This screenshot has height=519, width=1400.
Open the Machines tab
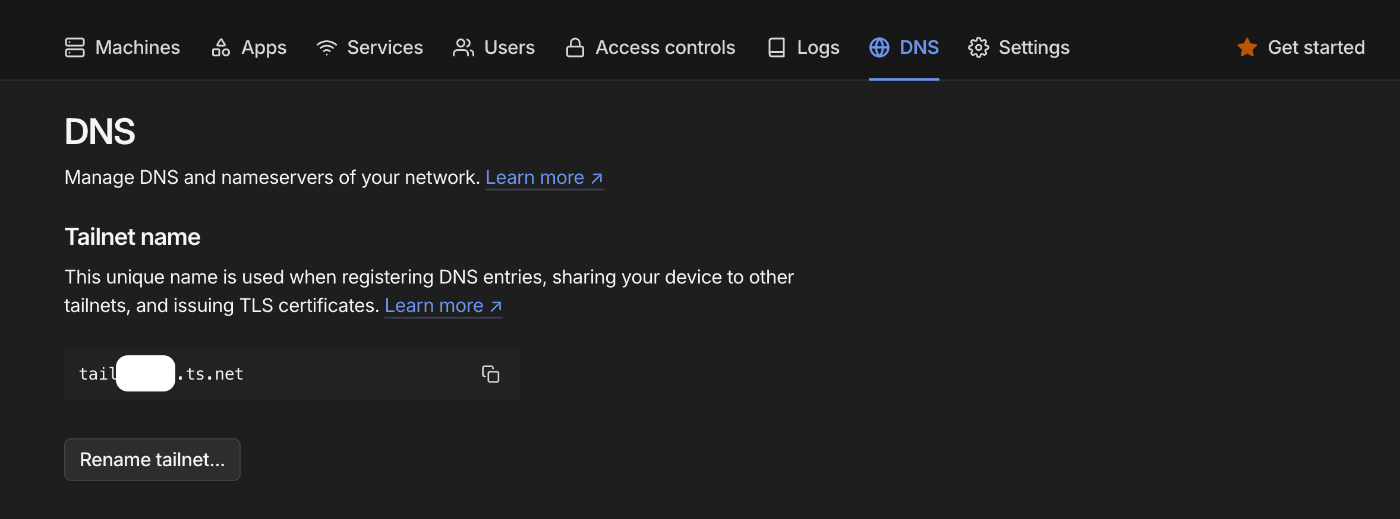[x=122, y=47]
